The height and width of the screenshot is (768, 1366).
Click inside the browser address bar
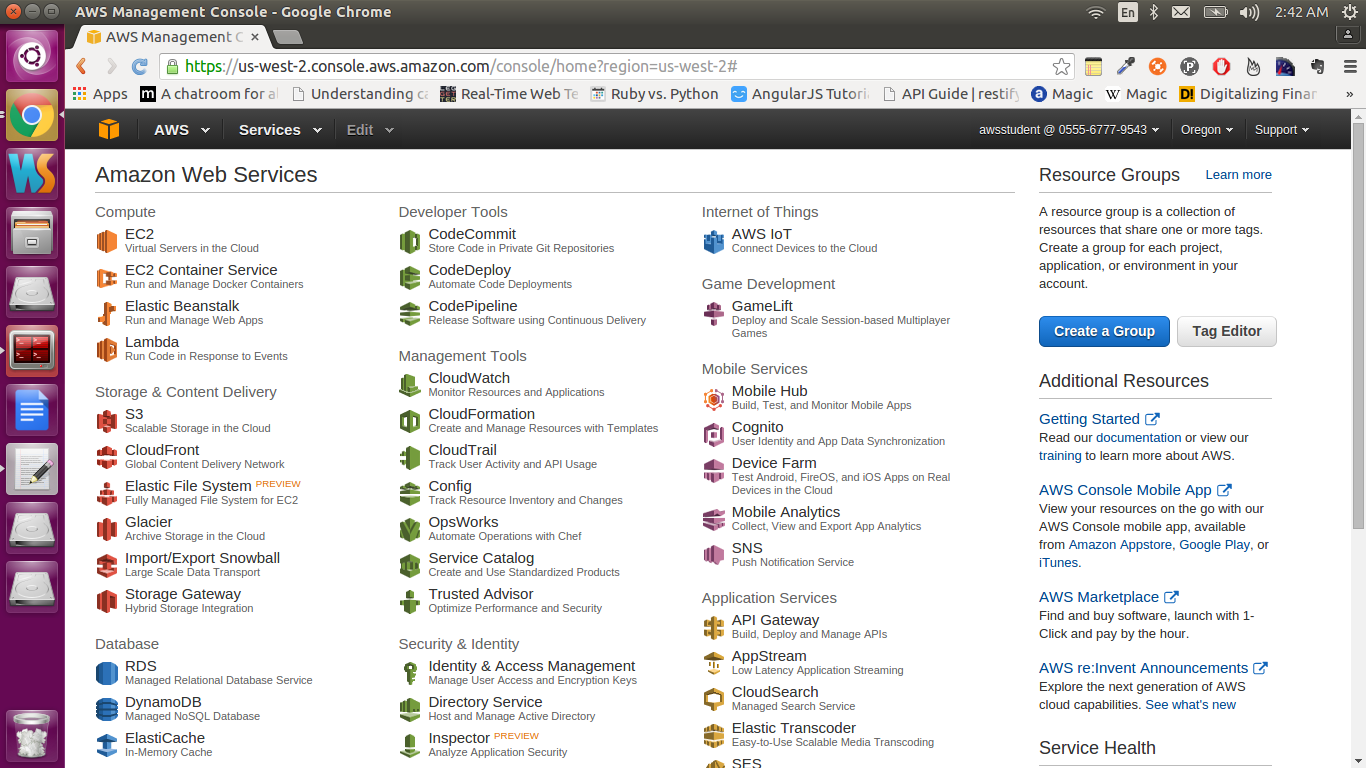(x=600, y=65)
